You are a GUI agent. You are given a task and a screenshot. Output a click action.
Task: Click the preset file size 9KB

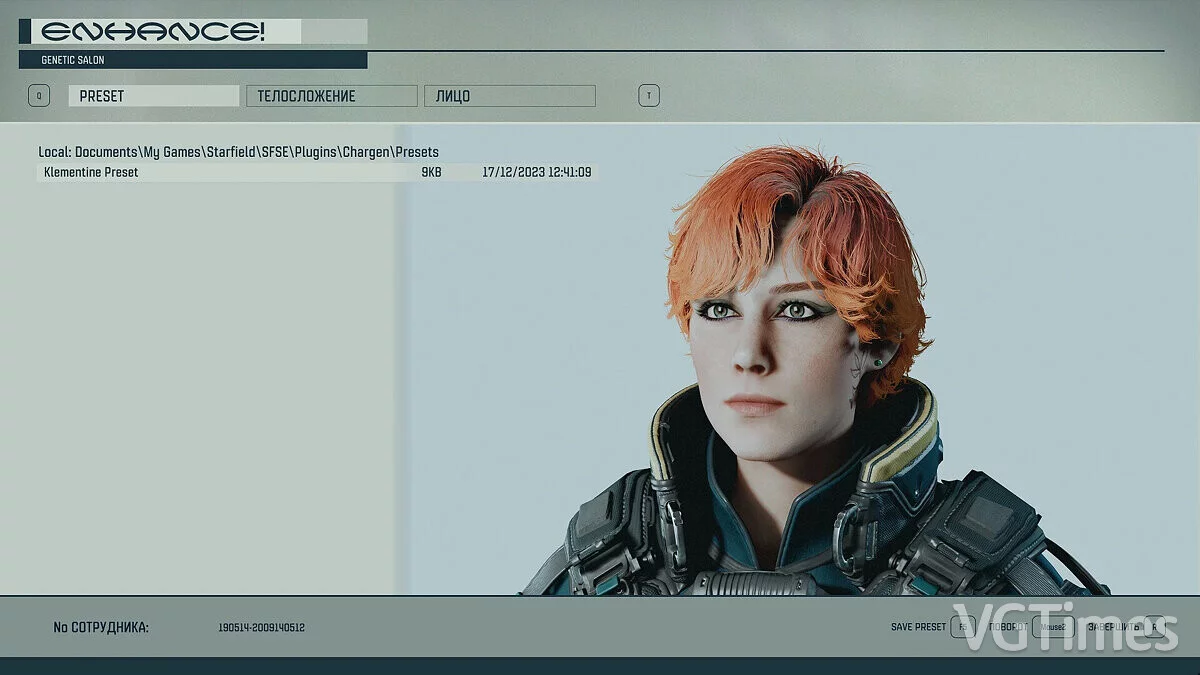point(431,172)
